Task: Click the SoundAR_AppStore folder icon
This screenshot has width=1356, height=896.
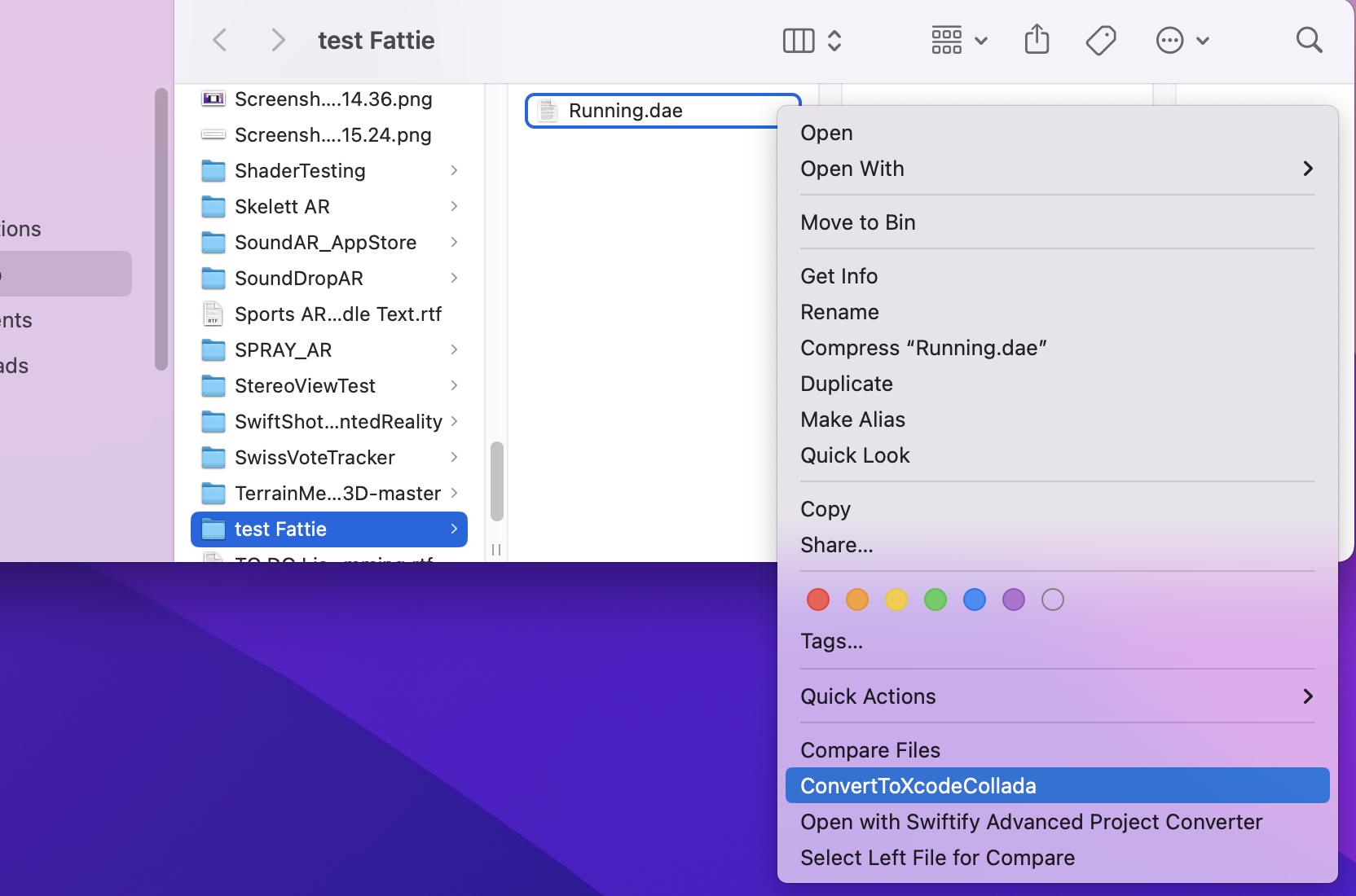Action: click(x=214, y=243)
